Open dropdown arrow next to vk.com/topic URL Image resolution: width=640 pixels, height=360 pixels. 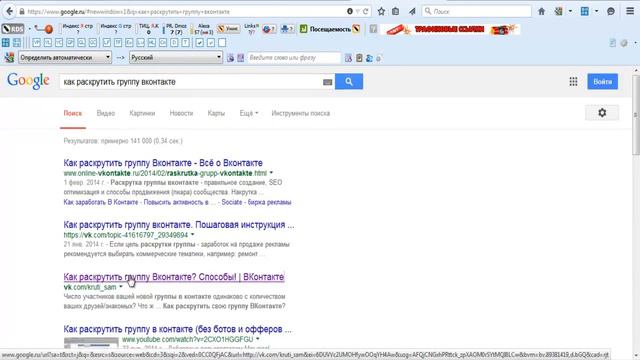[193, 235]
